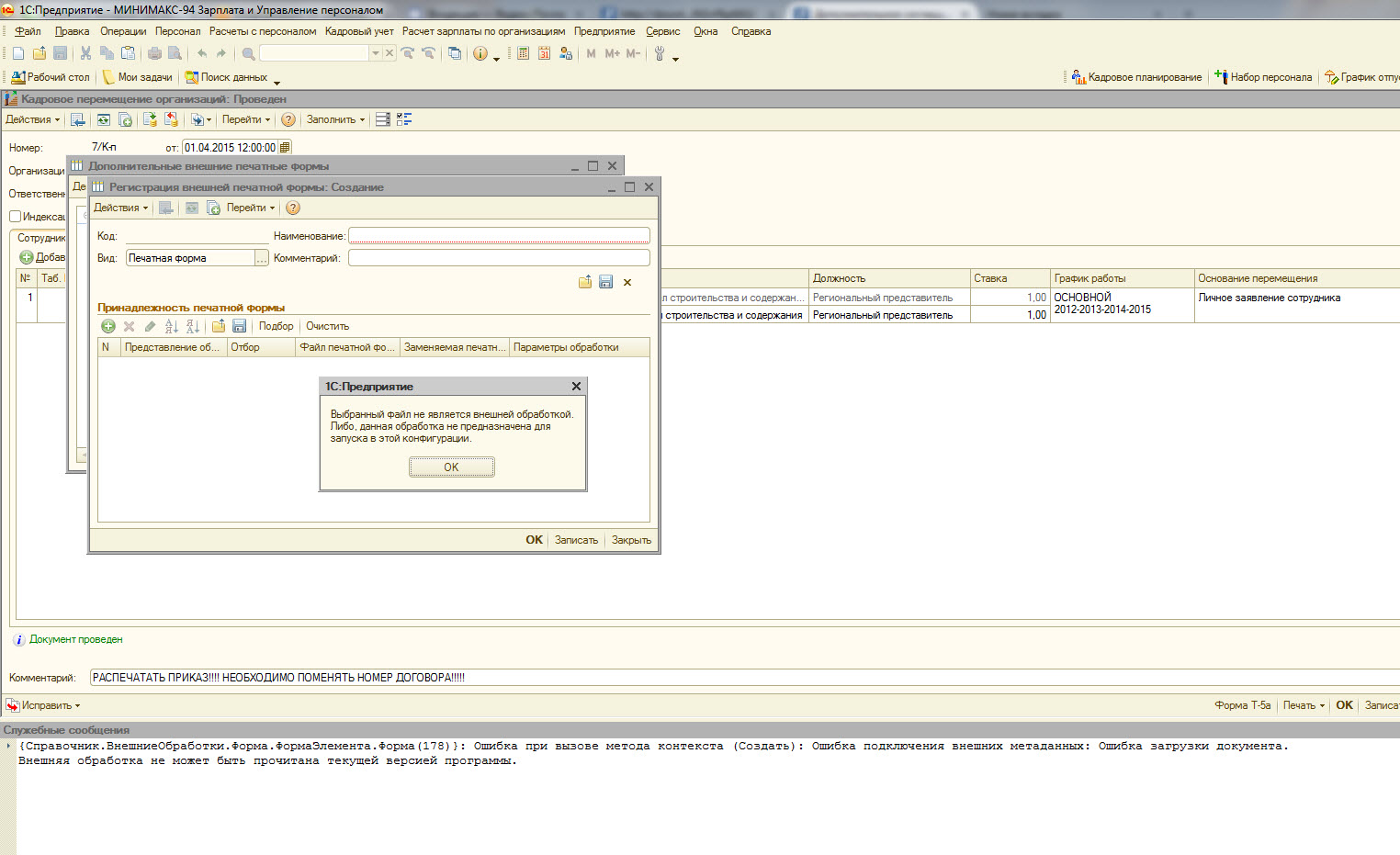Click Записать in registration form
Screen dimensions: 1400x855
tap(576, 540)
